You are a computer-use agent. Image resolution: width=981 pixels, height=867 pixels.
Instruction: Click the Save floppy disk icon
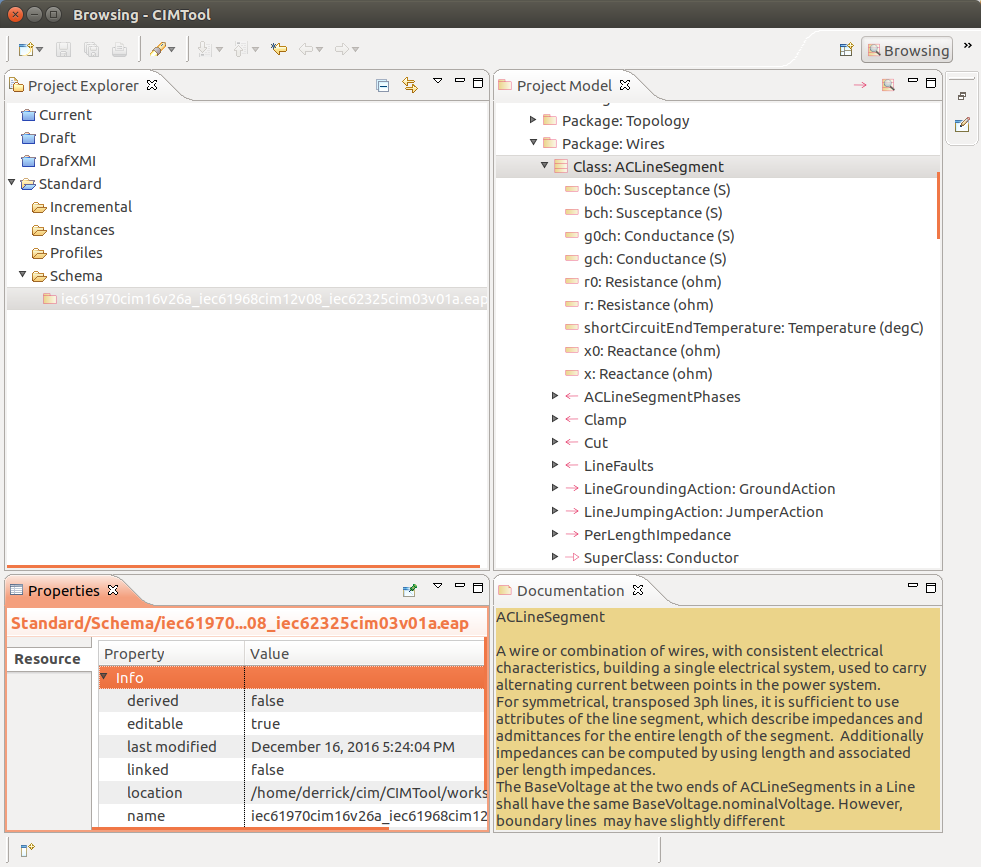tap(63, 49)
